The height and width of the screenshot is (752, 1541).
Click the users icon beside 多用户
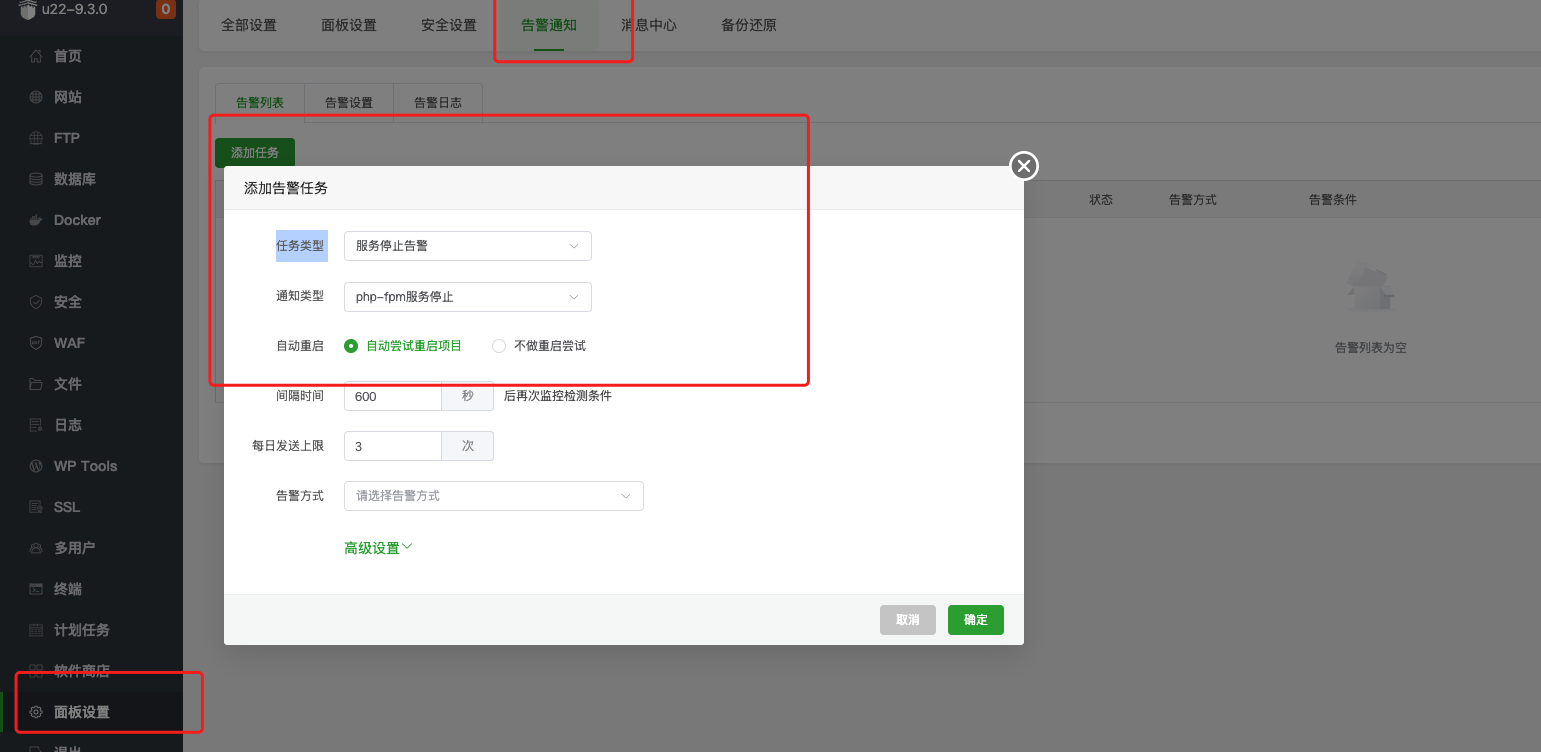36,548
